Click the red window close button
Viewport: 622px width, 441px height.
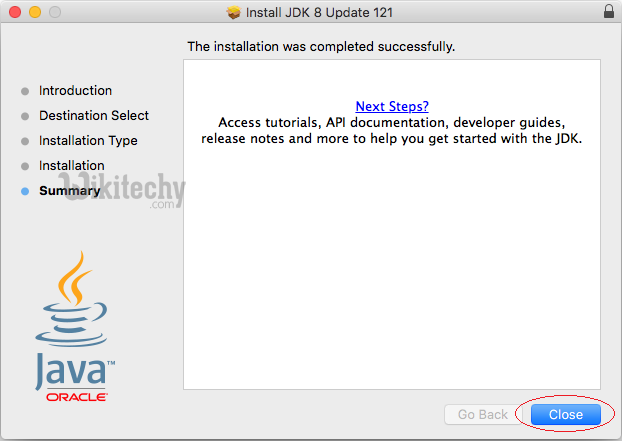(x=13, y=13)
